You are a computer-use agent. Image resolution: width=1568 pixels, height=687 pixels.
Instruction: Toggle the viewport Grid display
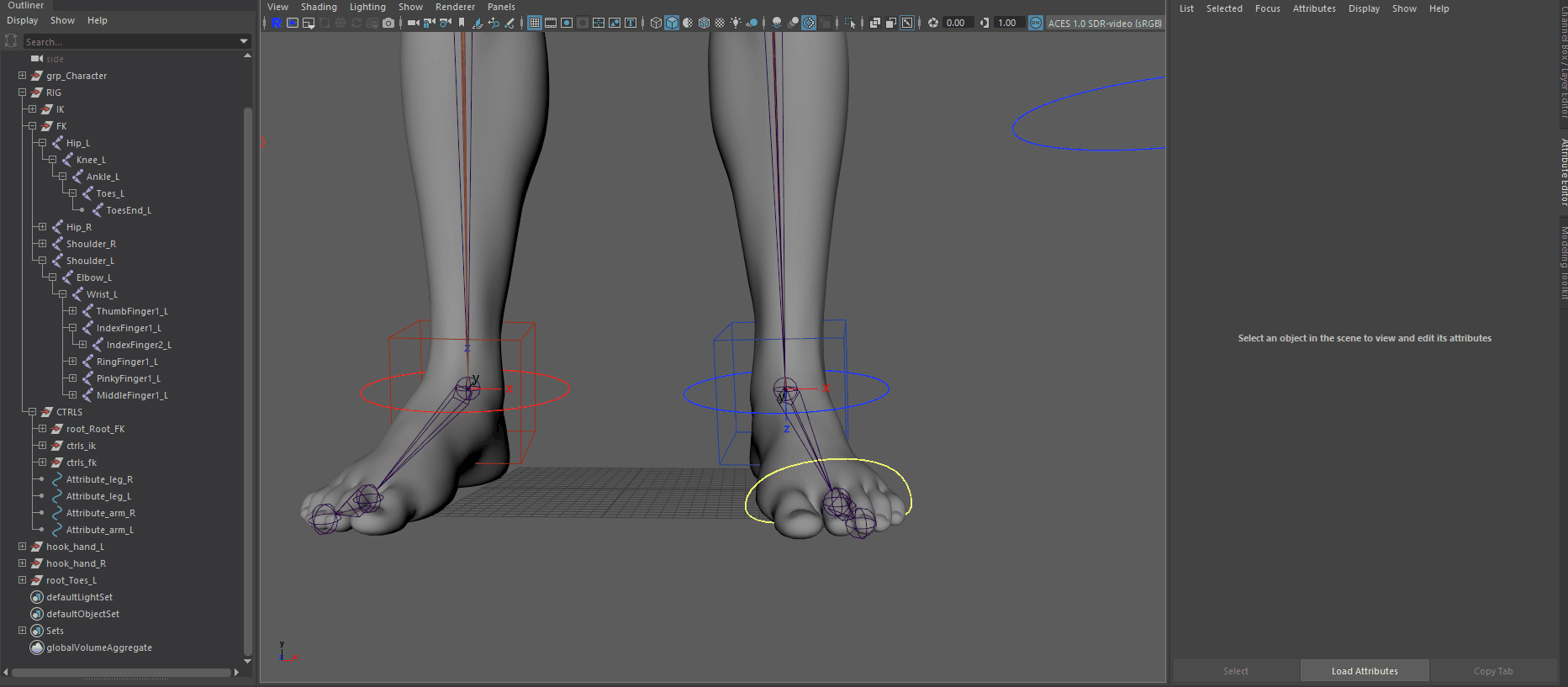(535, 23)
